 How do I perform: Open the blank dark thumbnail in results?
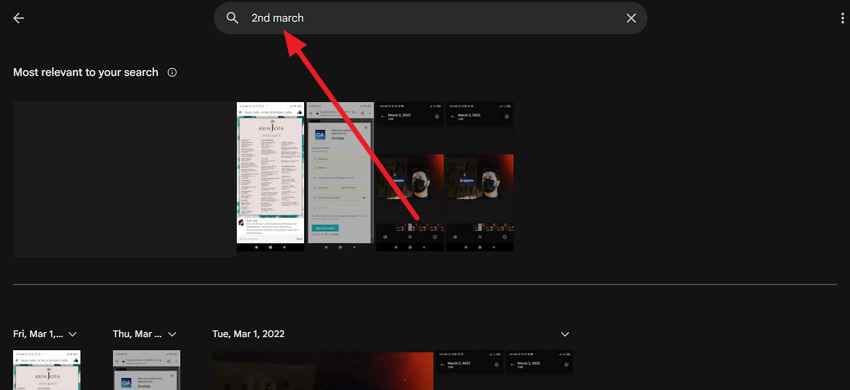coord(124,179)
